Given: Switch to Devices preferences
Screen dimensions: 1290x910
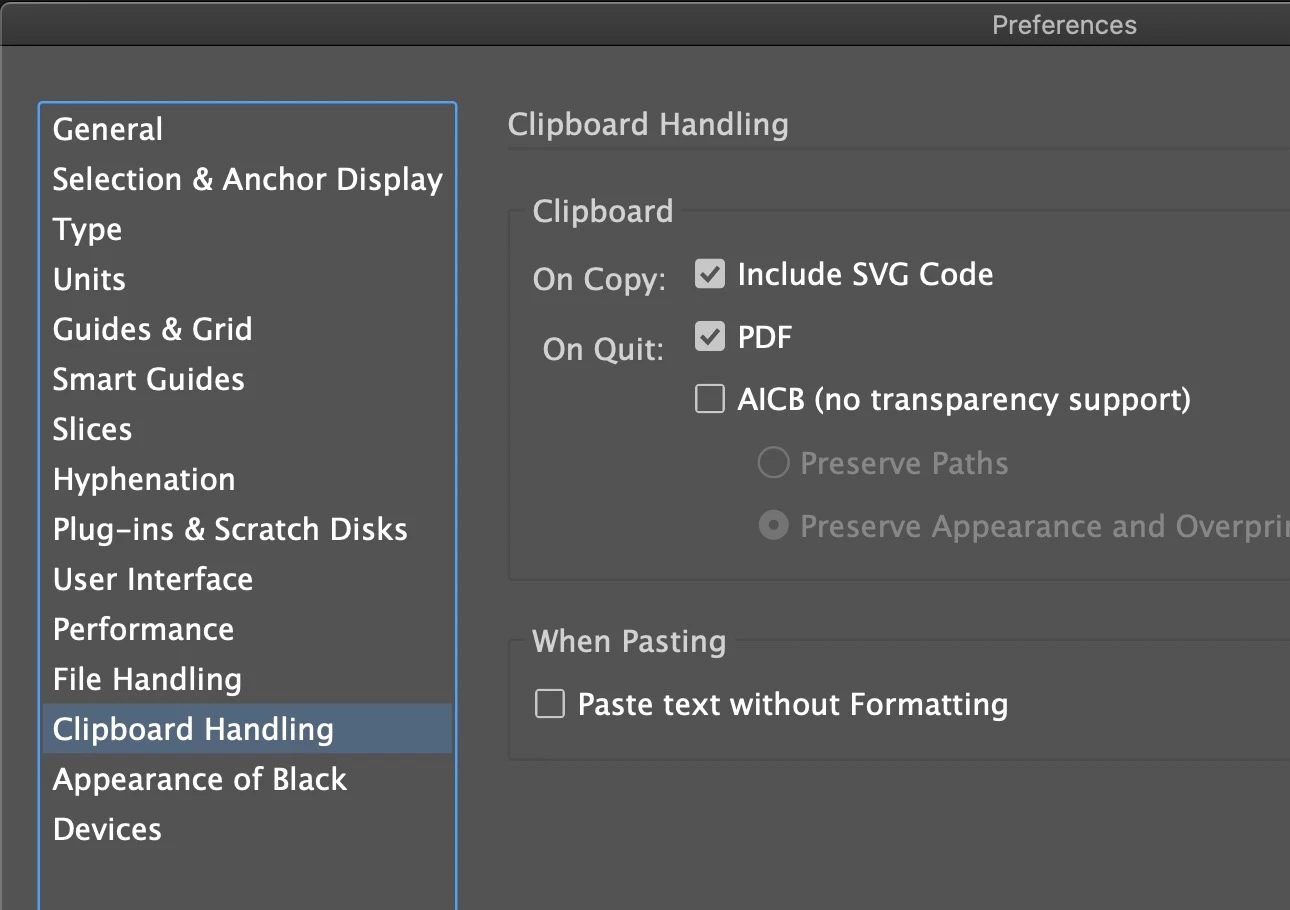Looking at the screenshot, I should (107, 830).
